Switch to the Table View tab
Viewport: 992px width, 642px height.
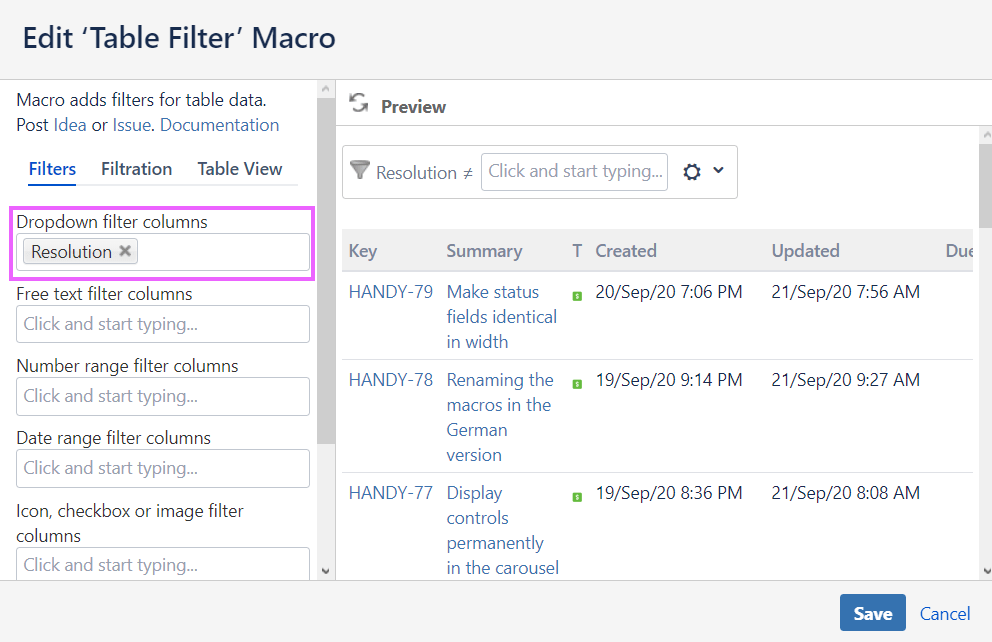(x=239, y=169)
